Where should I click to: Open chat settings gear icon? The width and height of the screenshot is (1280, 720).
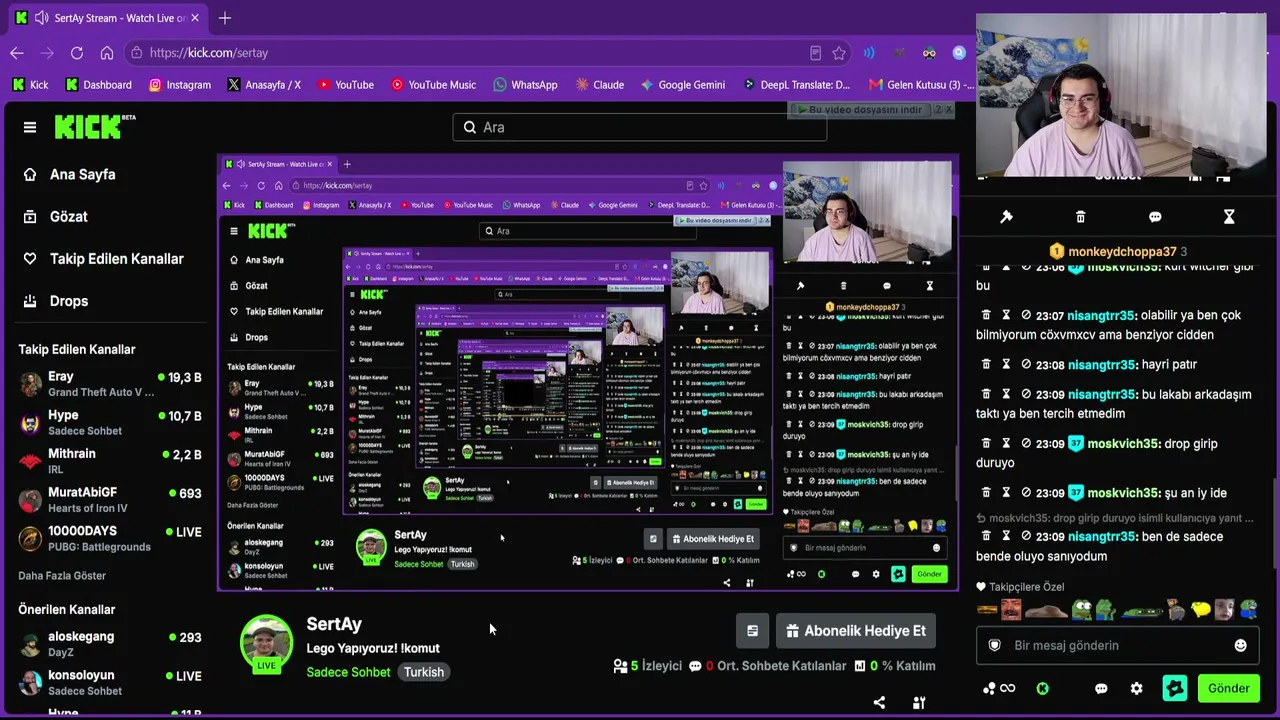1136,688
